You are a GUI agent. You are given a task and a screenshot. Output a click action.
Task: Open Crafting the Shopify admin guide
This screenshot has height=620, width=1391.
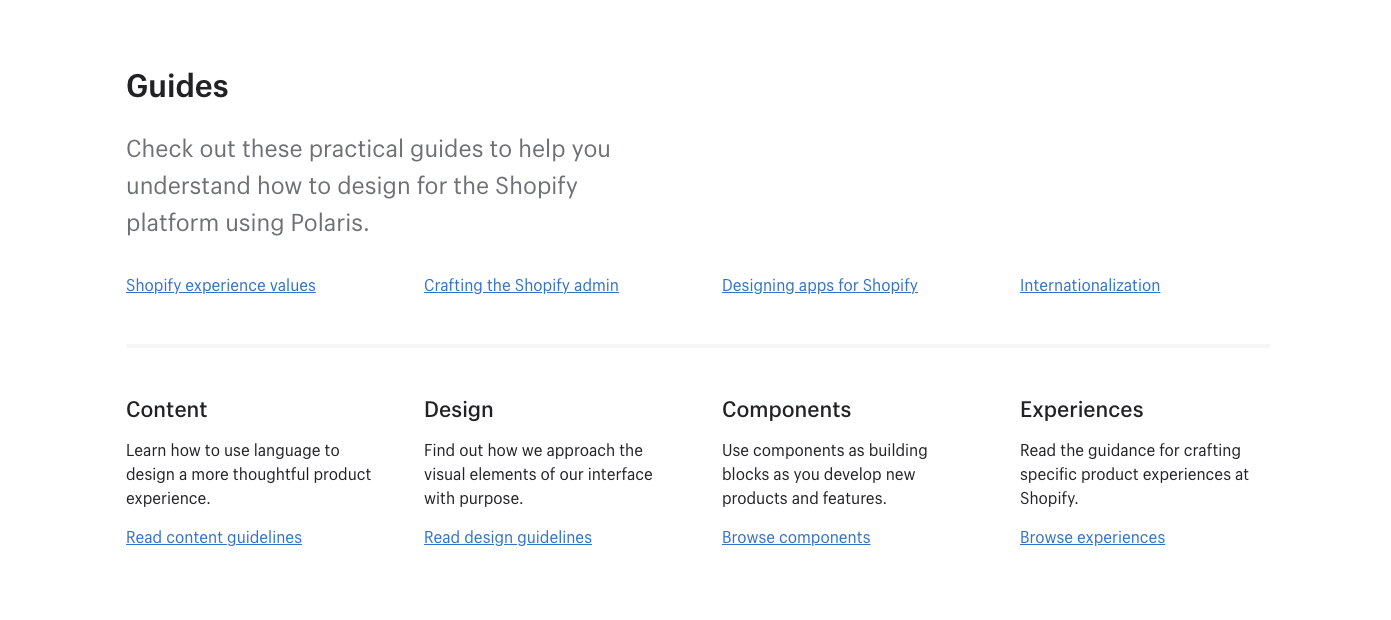[x=521, y=285]
